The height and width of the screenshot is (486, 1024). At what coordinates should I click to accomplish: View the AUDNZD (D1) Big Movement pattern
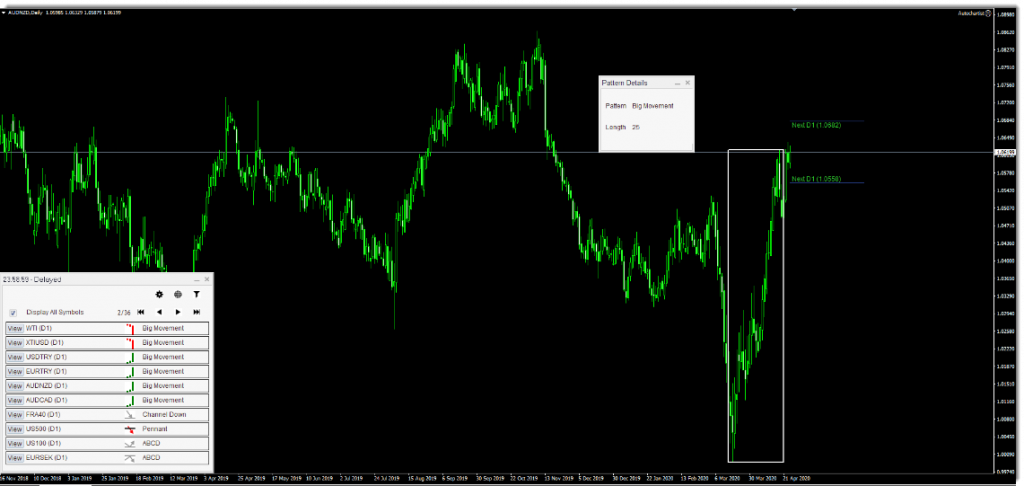[x=14, y=385]
